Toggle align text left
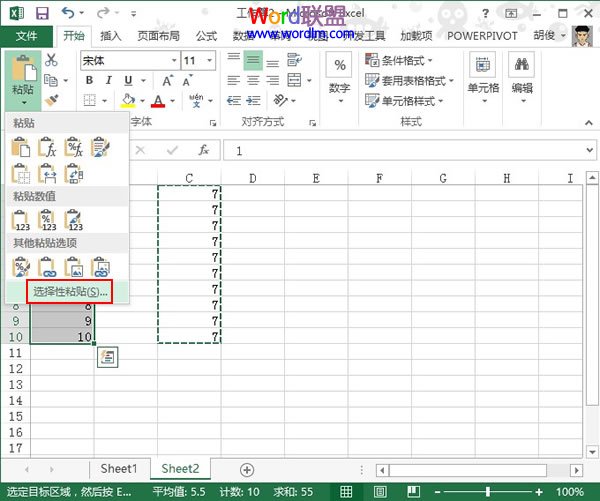Screen dimensions: 600x501 (233, 80)
